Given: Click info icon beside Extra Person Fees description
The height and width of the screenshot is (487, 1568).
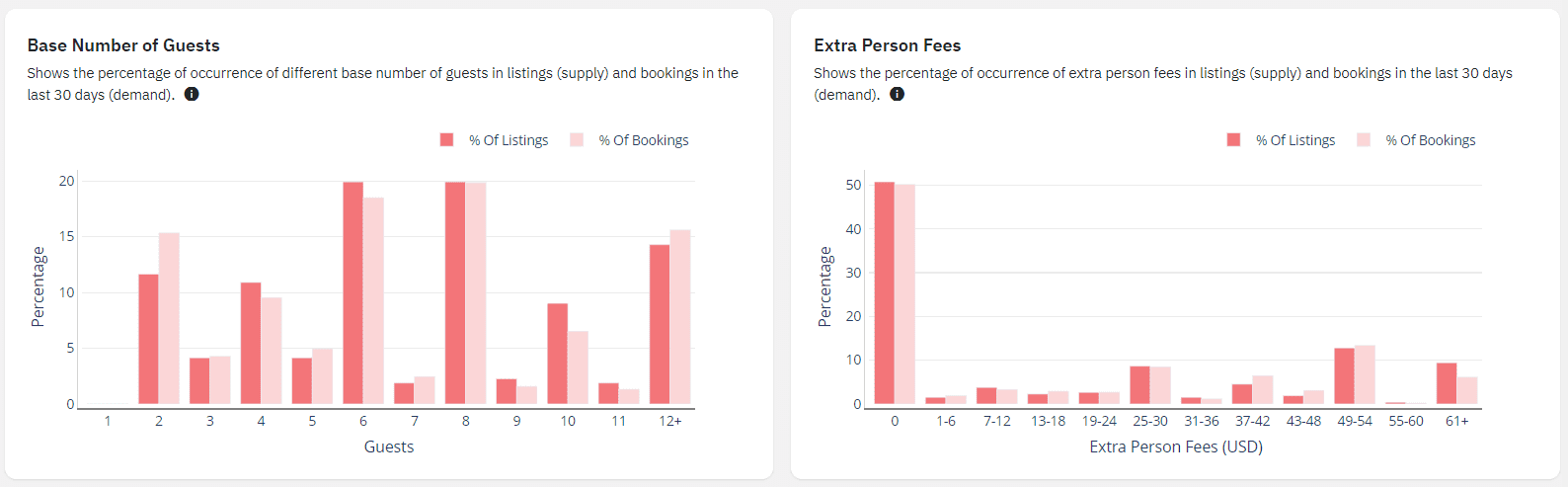Looking at the screenshot, I should pyautogui.click(x=897, y=95).
